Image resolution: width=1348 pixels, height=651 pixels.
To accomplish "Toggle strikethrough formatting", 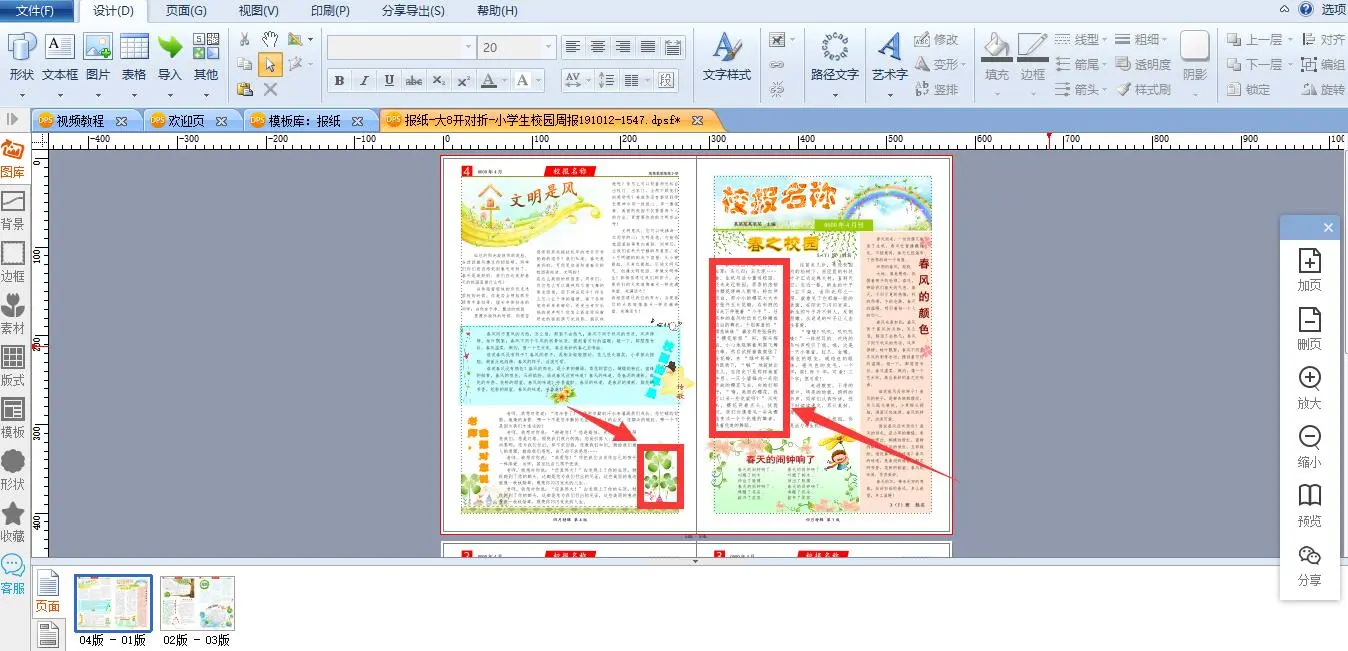I will 414,80.
